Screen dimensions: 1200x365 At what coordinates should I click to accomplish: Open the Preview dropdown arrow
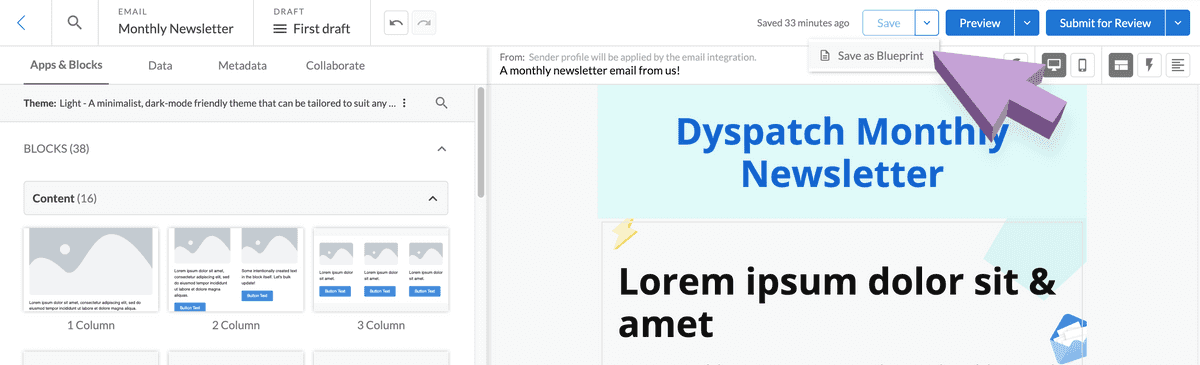coord(1027,23)
